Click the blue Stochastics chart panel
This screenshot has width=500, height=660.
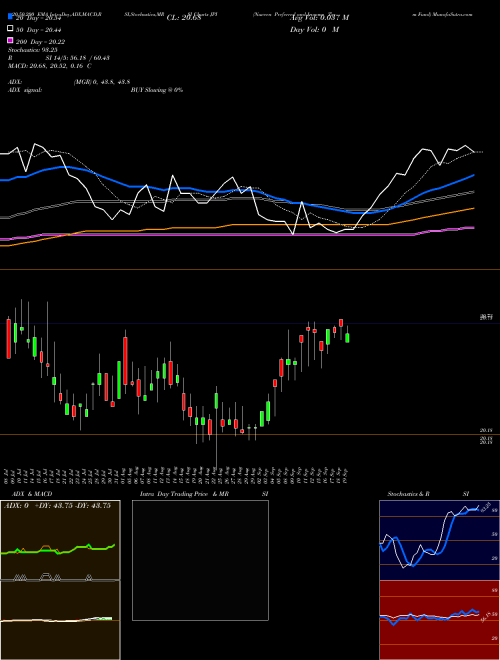tap(439, 540)
